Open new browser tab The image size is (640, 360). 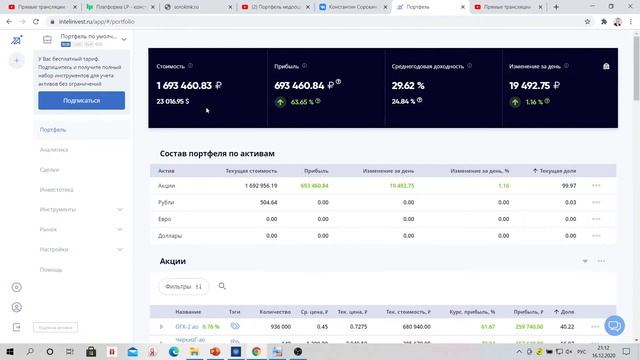556,7
